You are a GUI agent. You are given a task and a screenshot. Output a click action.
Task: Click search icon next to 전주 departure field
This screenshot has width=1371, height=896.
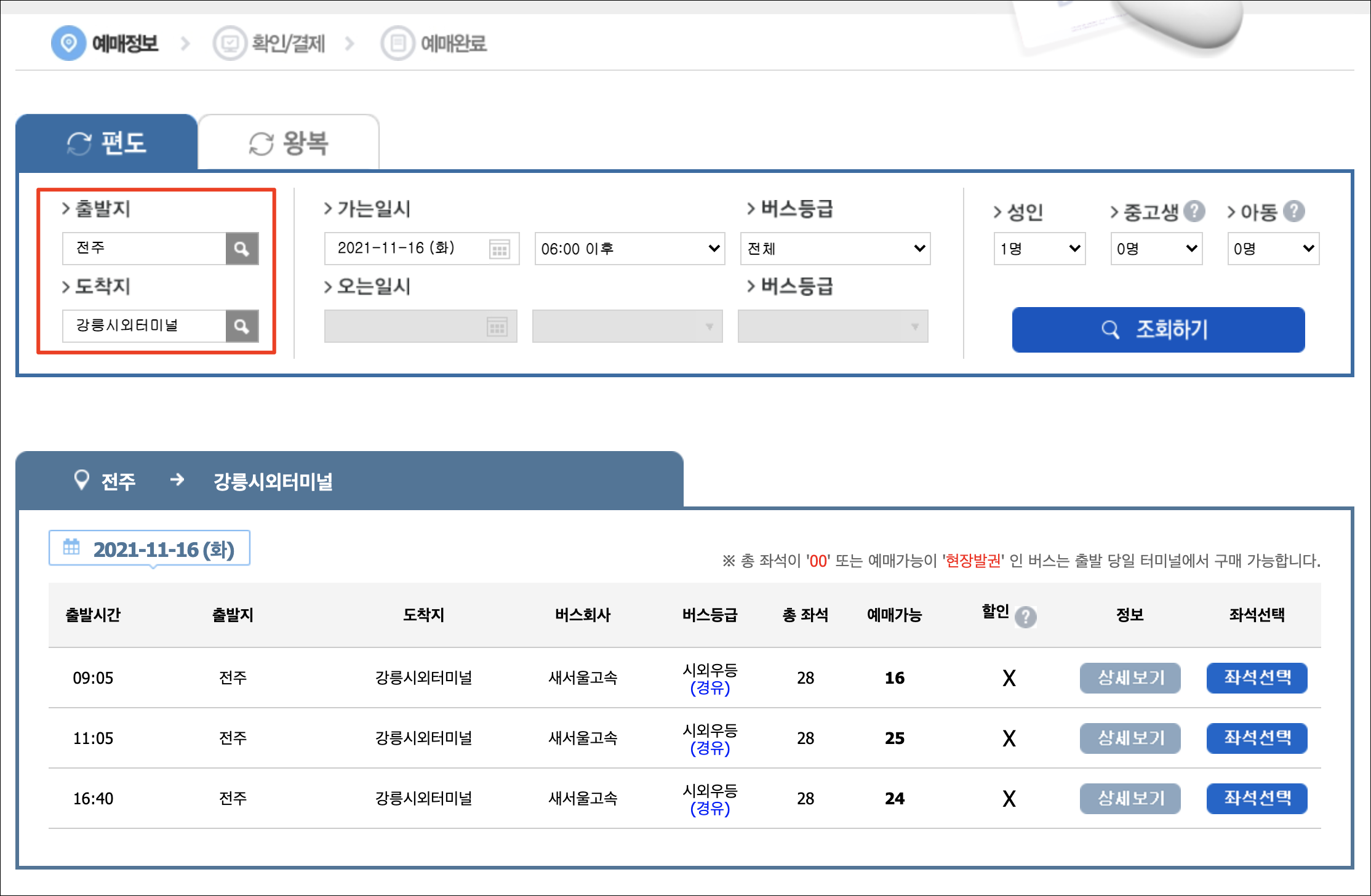tap(242, 249)
